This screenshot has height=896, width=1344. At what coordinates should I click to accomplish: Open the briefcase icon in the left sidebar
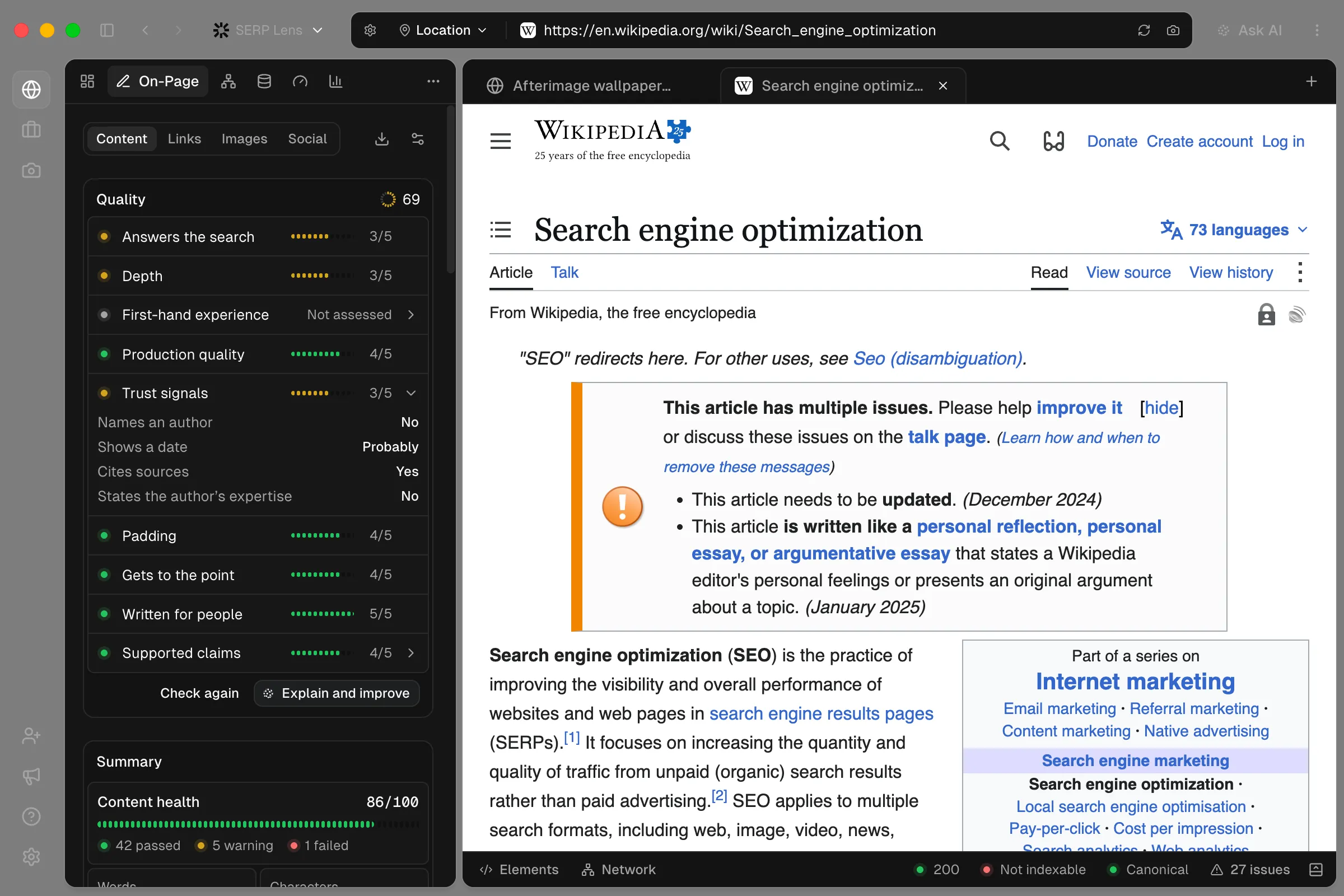[31, 130]
